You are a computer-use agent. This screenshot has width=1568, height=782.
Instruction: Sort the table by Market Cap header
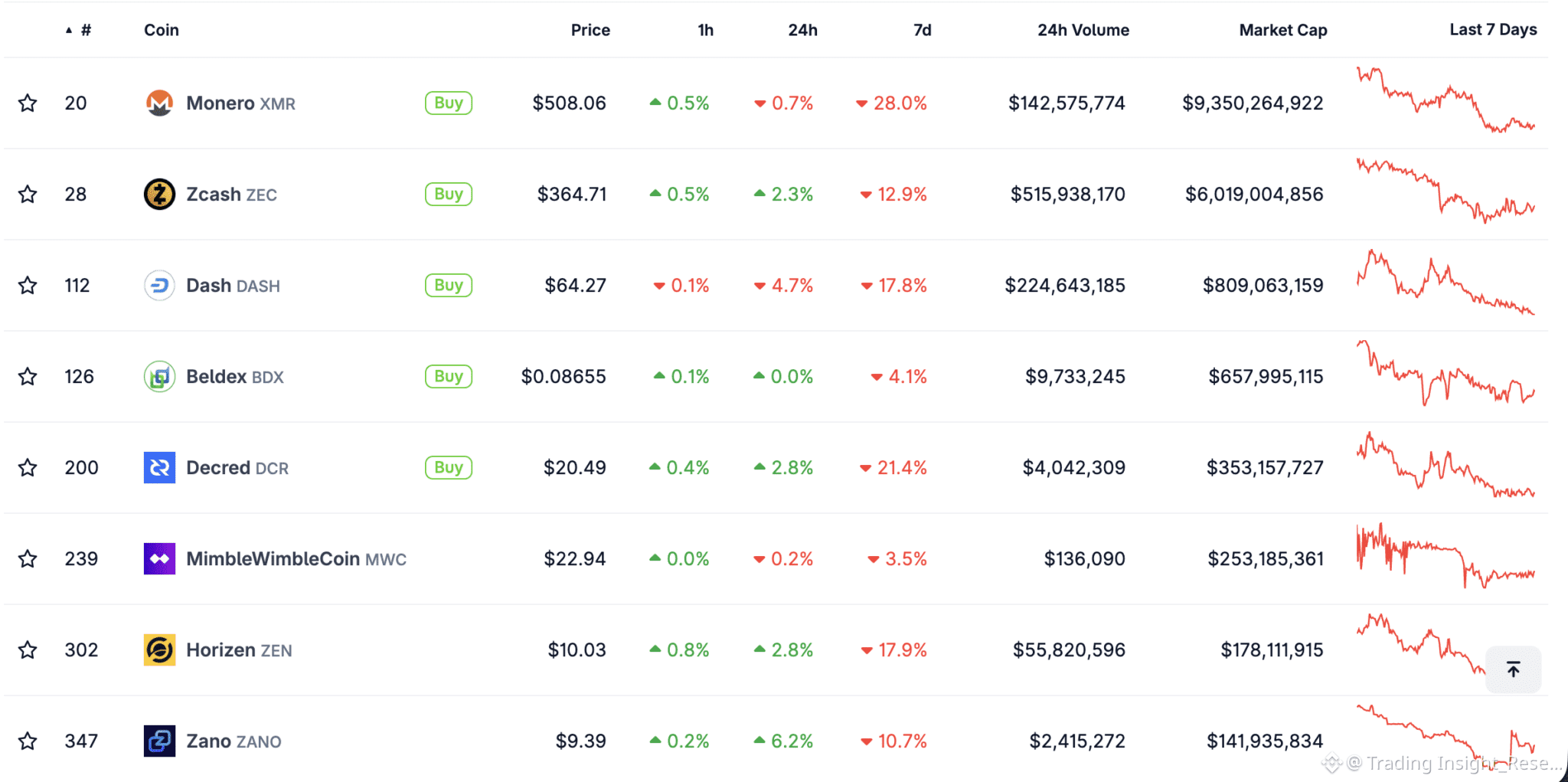pos(1282,30)
